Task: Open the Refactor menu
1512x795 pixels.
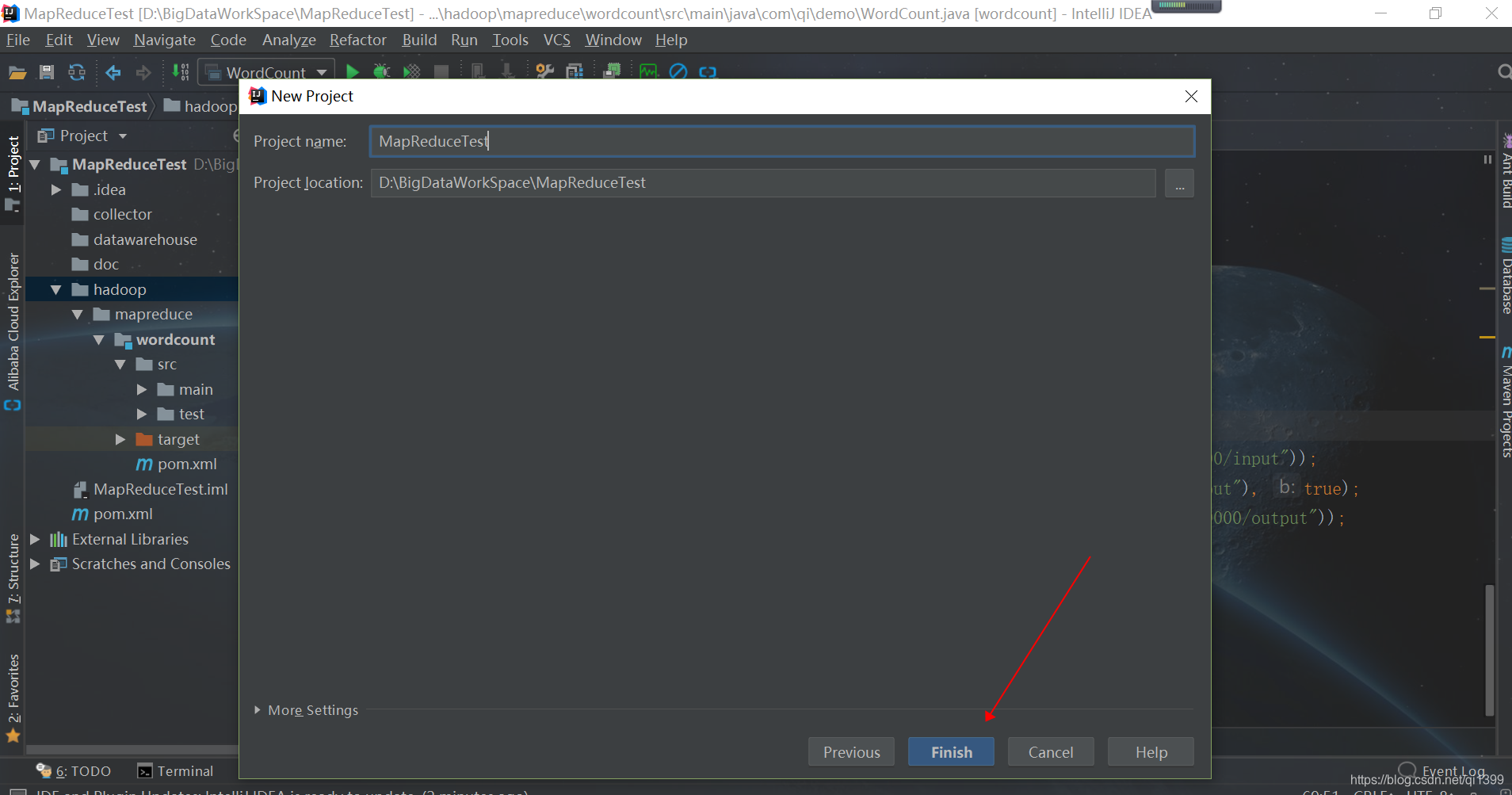Action: click(x=358, y=40)
